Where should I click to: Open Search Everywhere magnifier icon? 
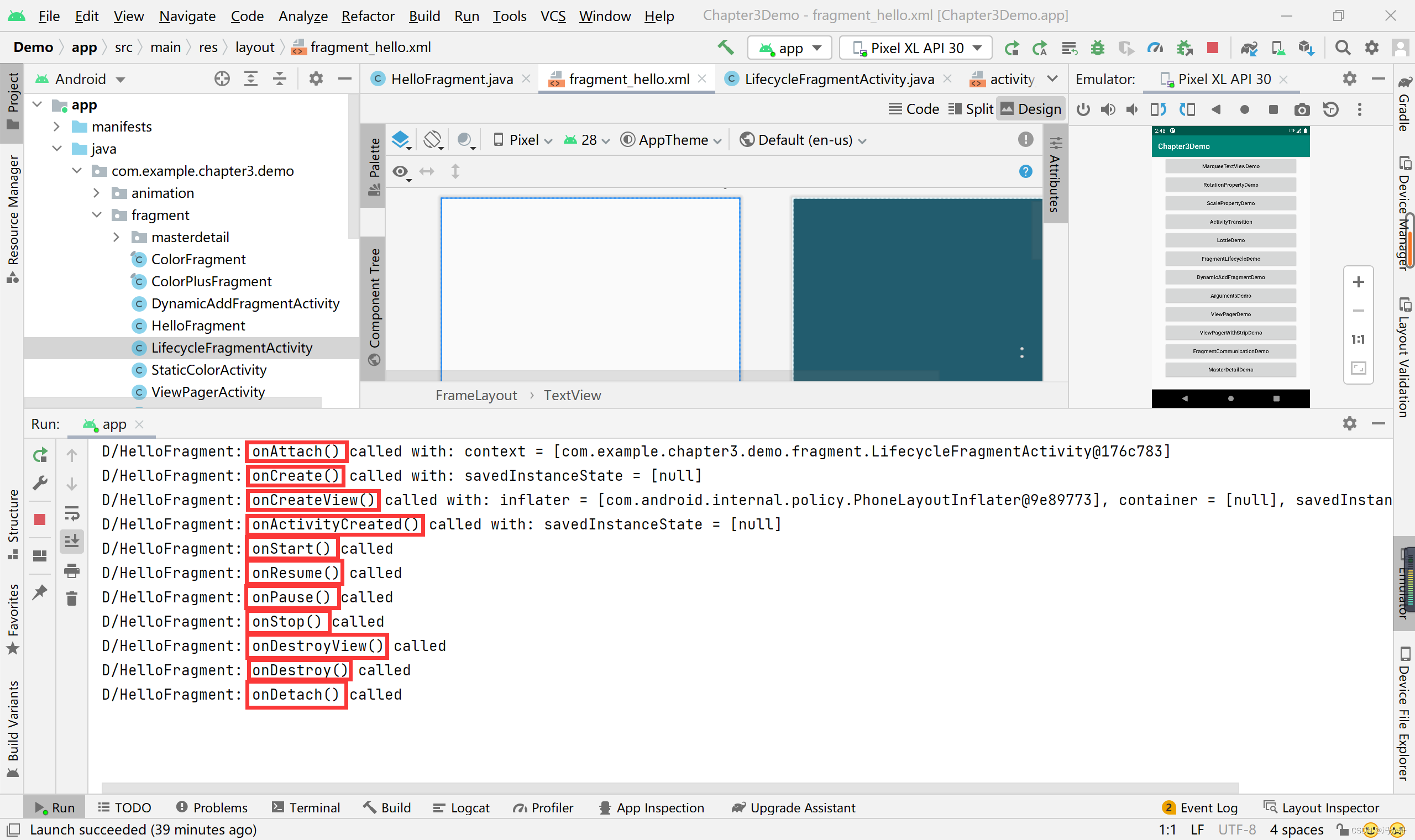coord(1343,48)
